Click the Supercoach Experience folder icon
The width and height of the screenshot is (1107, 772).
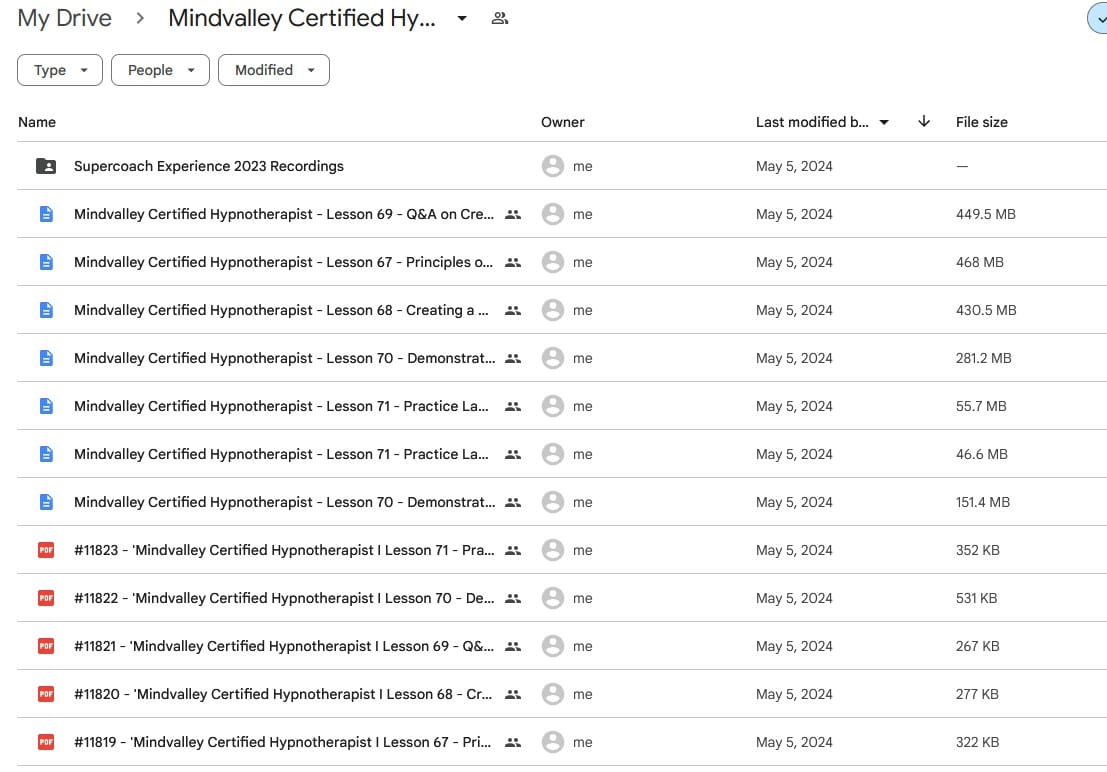(x=46, y=166)
